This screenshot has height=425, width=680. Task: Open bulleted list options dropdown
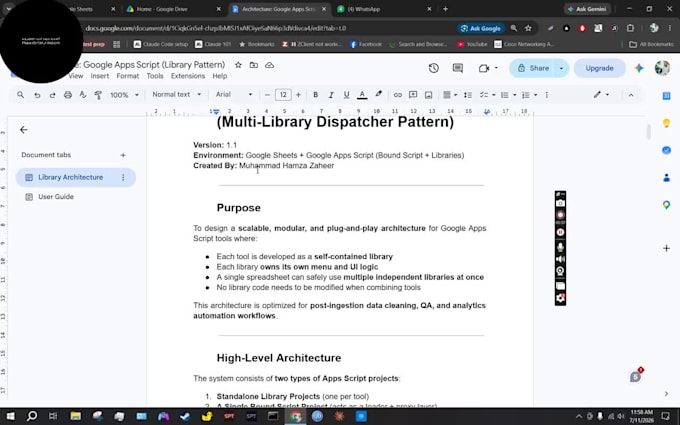coord(515,95)
